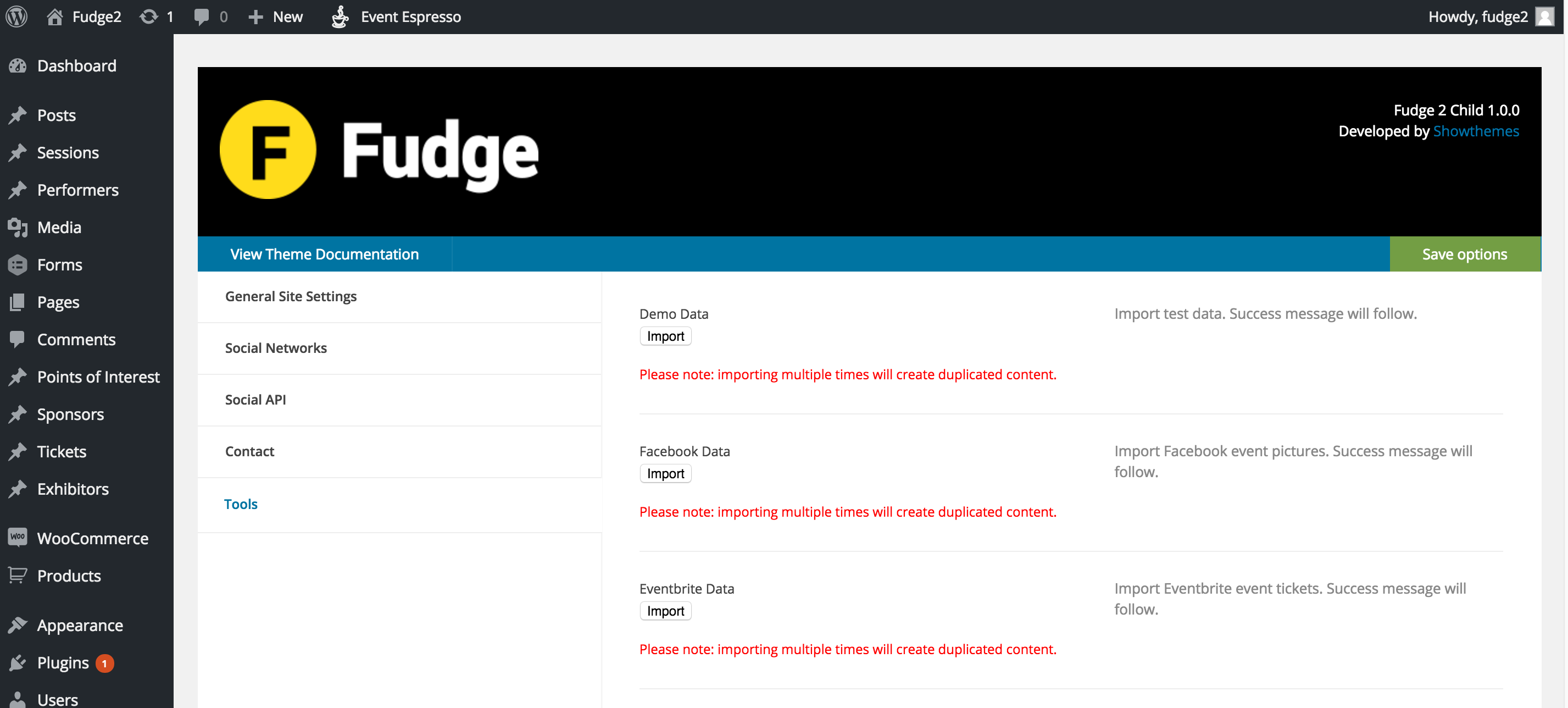The image size is (1568, 708).
Task: Open the Dashboard menu label
Action: tap(77, 66)
